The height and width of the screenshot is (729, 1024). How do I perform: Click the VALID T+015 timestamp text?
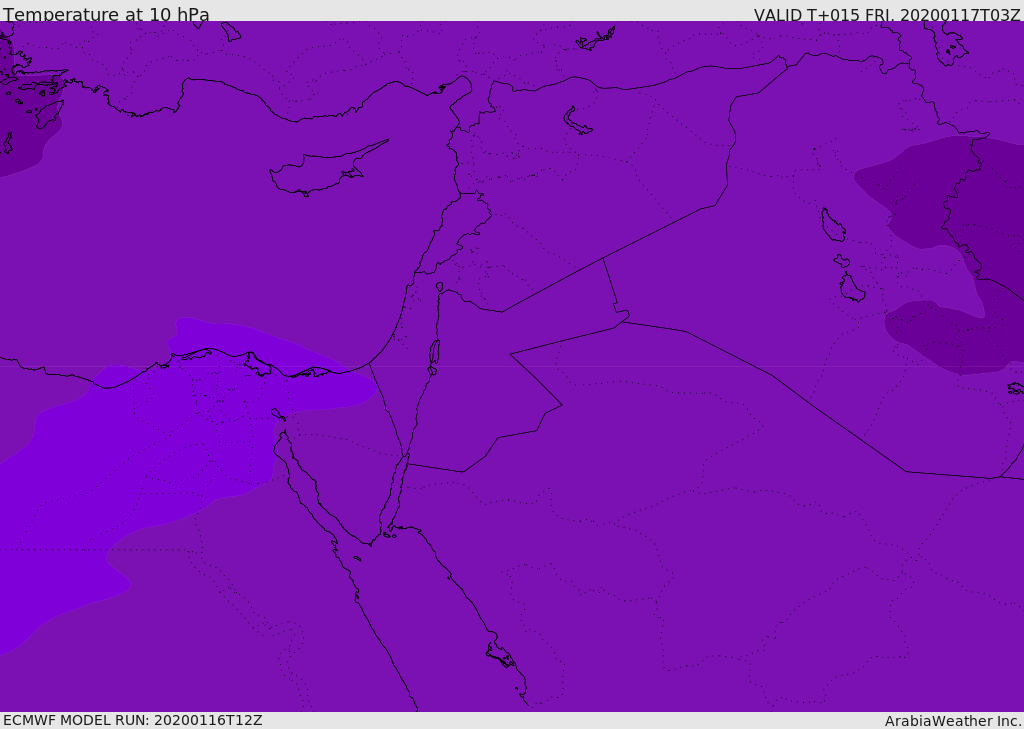tap(886, 15)
